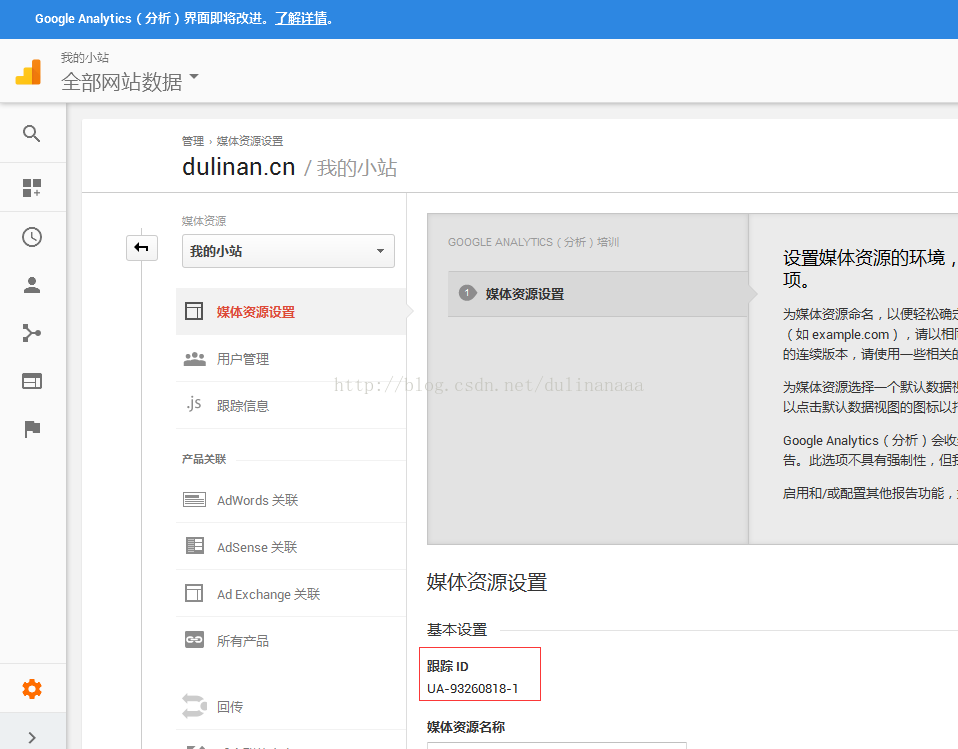Screen dimensions: 958x749
Task: Click the back arrow button
Action: 142,247
